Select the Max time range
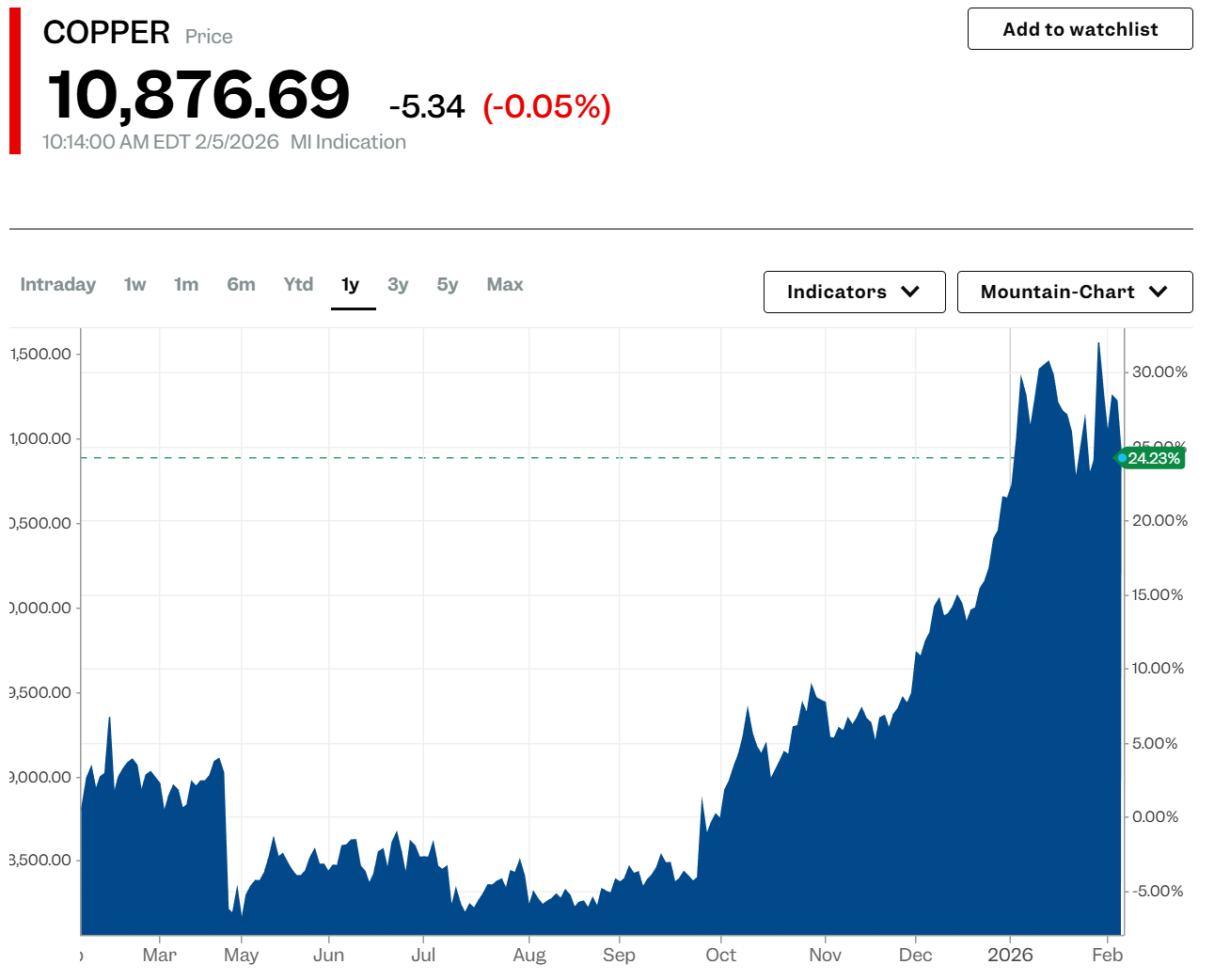 (505, 285)
